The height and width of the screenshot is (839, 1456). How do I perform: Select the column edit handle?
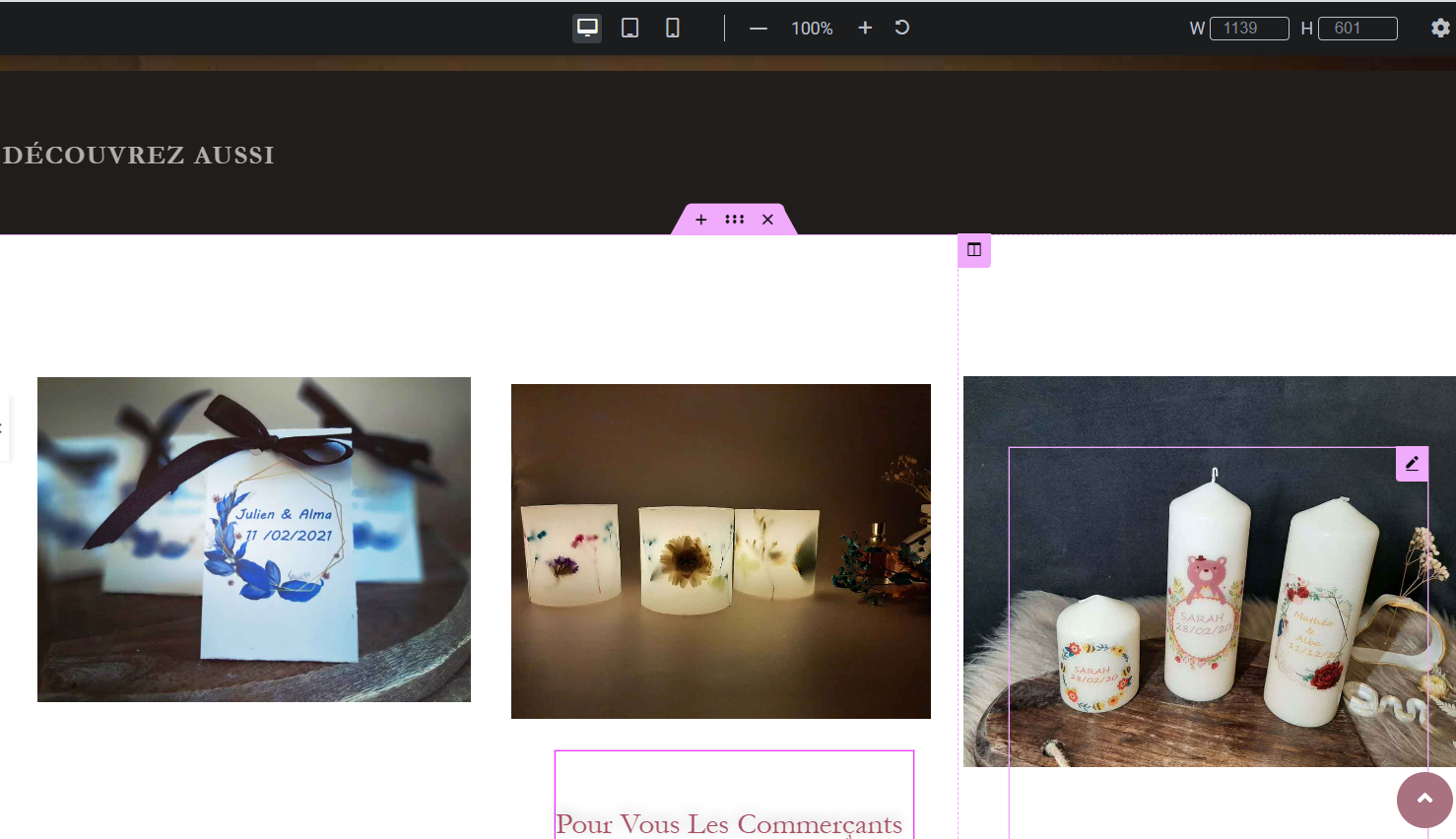tap(974, 250)
